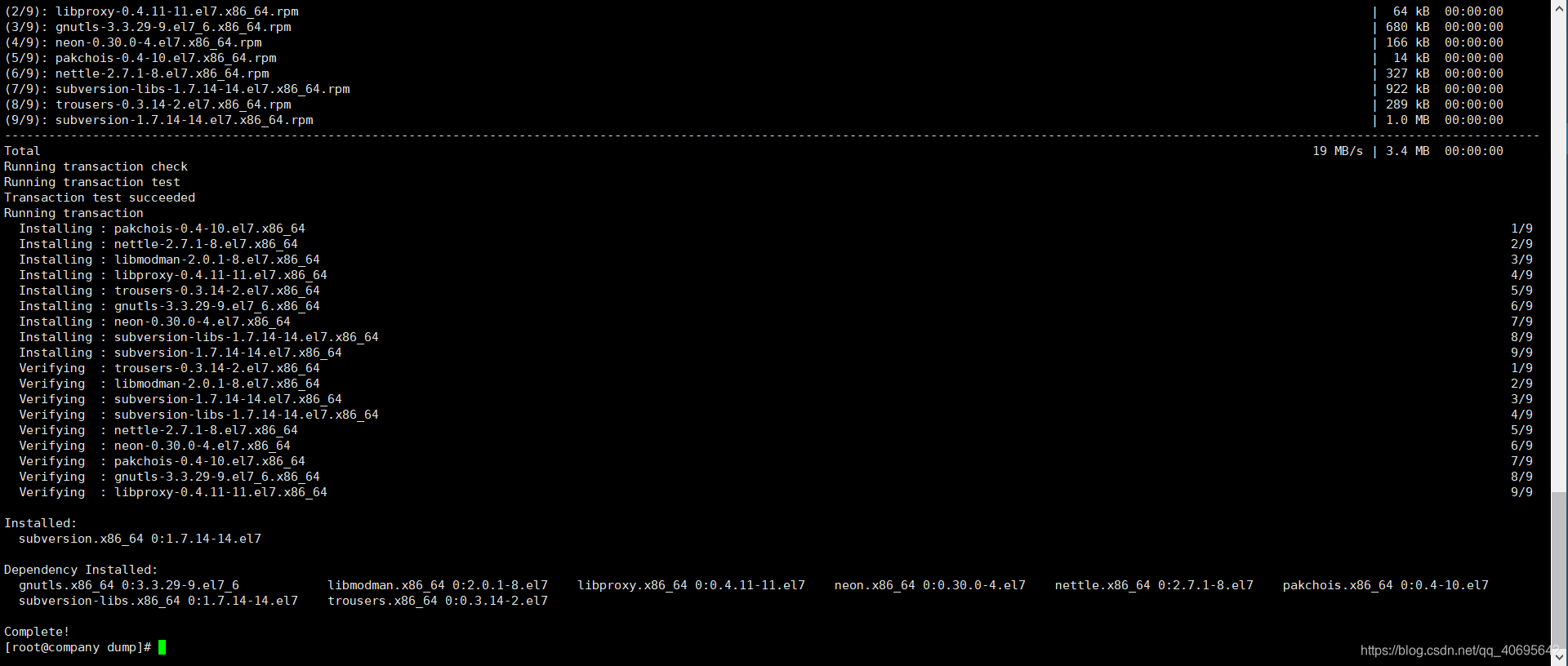The image size is (1568, 666).
Task: Click 'nettle.x86_64 0:2.7.1-8.el7' dependency entry
Action: [1154, 585]
